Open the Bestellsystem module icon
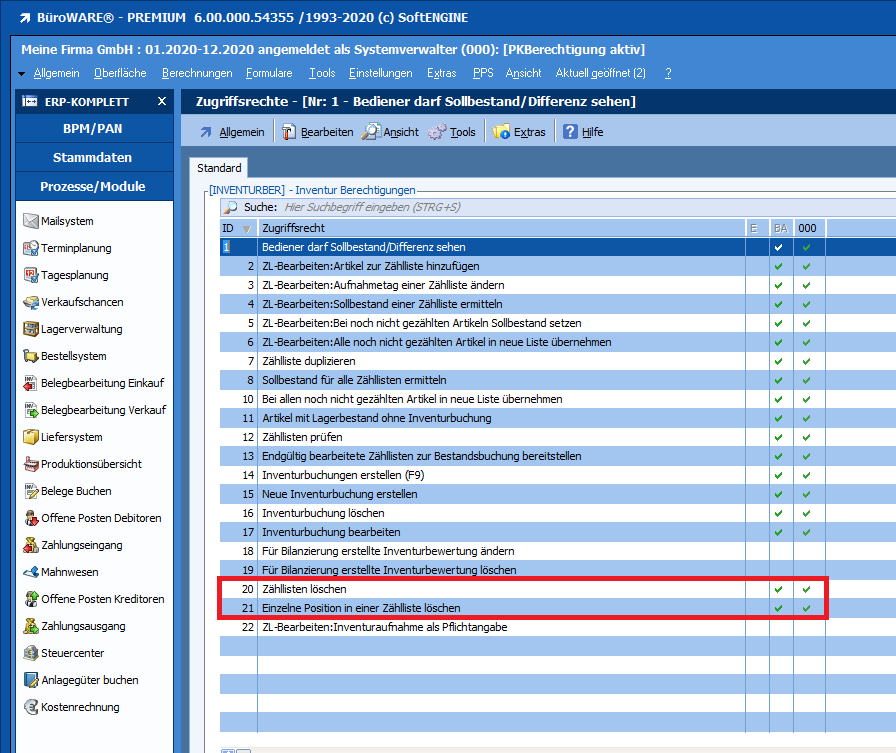 coord(31,356)
